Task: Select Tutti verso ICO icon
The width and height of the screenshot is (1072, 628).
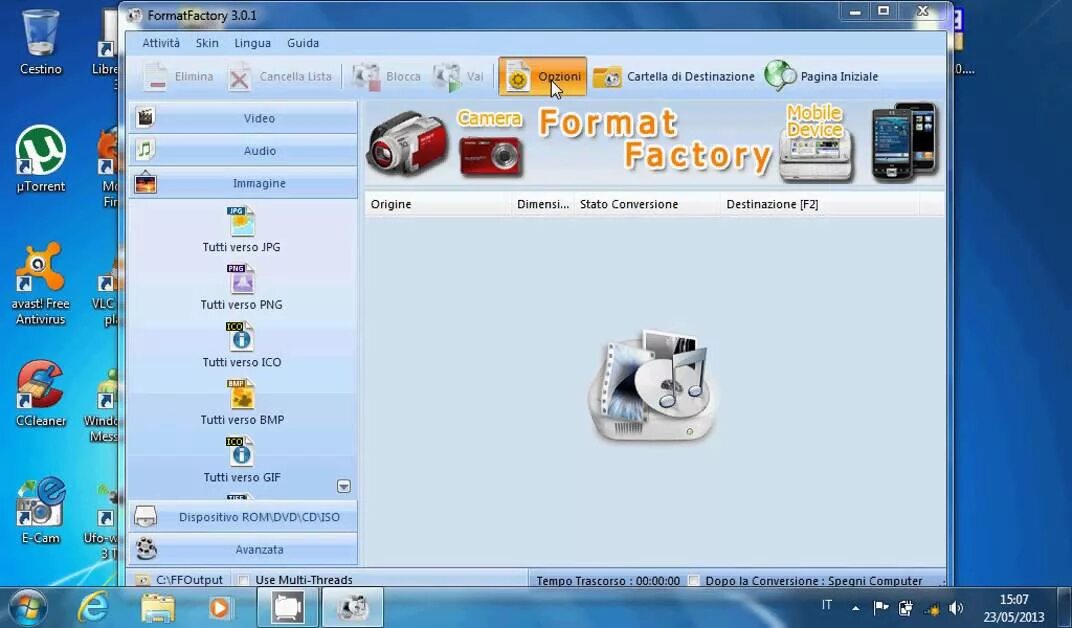Action: coord(241,336)
